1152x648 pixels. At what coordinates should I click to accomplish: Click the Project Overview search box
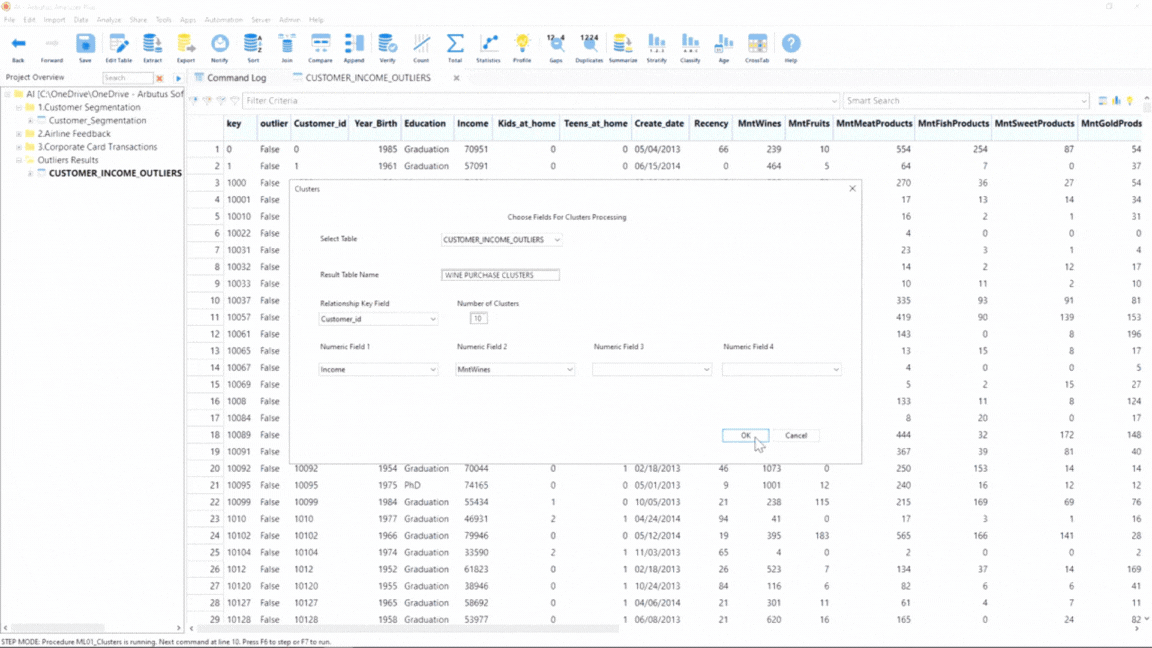(127, 78)
